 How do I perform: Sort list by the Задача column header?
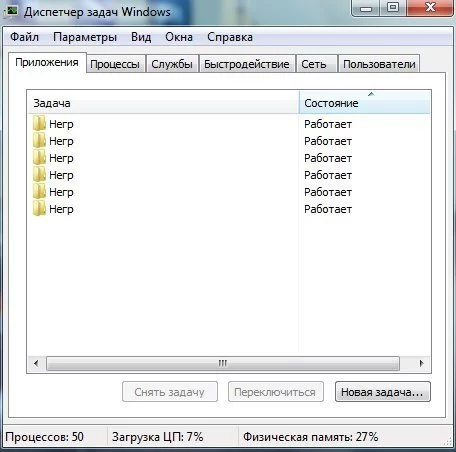click(x=163, y=103)
